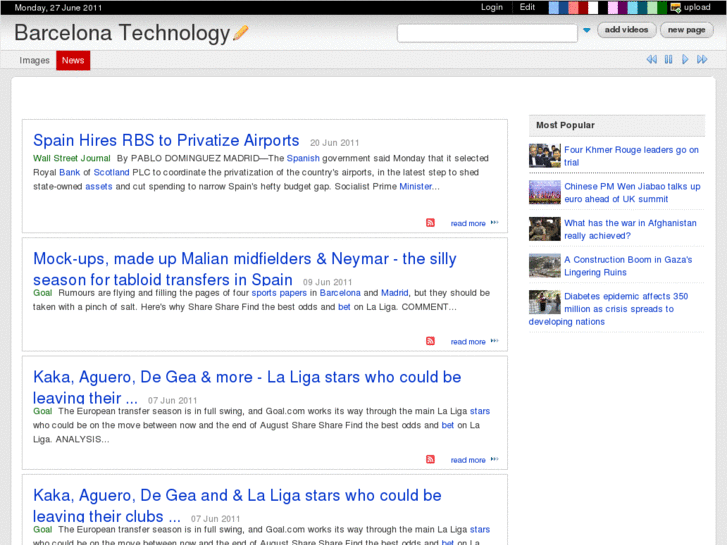Click Login in the top bar
Screen dimensions: 727x545
pos(491,7)
